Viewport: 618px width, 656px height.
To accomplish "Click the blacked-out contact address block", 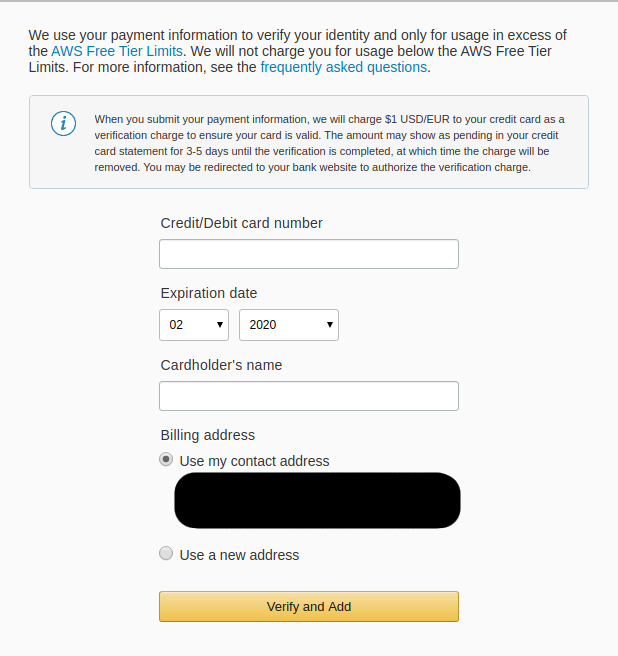I will [x=317, y=500].
